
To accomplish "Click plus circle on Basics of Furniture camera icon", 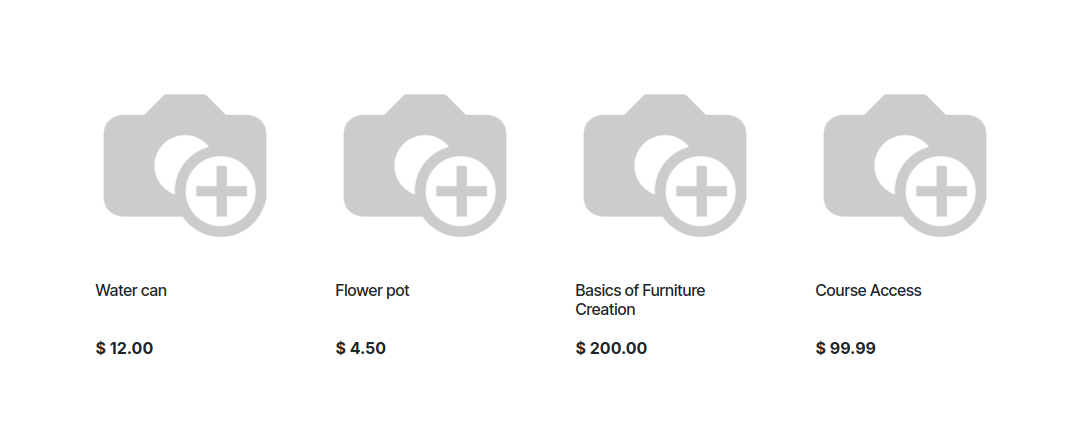I will pos(701,191).
